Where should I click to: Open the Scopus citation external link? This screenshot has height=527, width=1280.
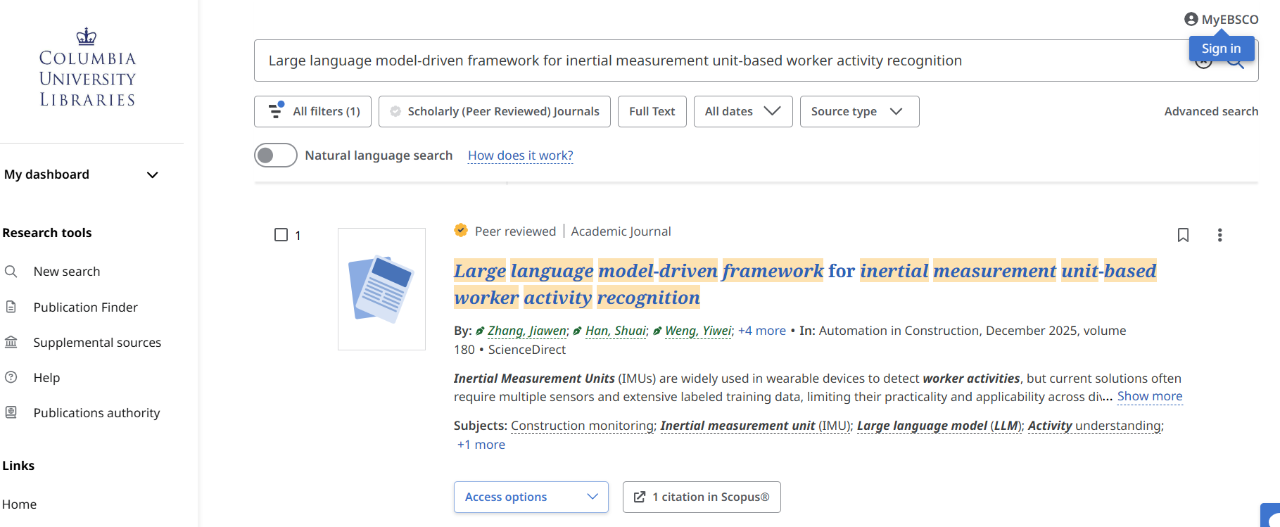pos(701,497)
